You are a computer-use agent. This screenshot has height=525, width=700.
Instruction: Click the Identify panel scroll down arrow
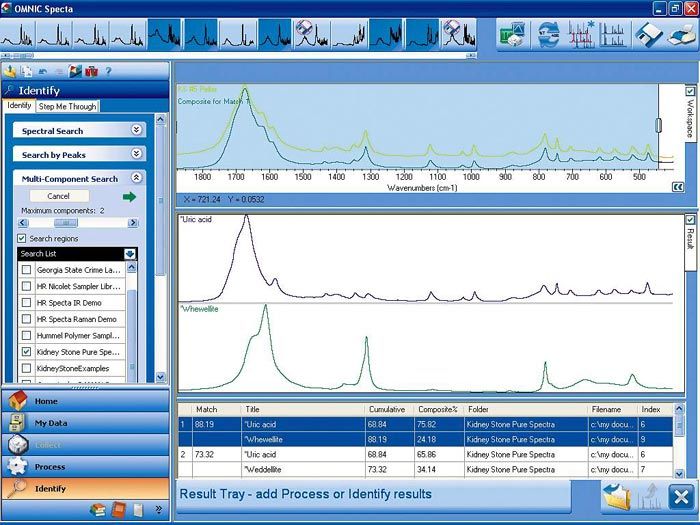161,377
